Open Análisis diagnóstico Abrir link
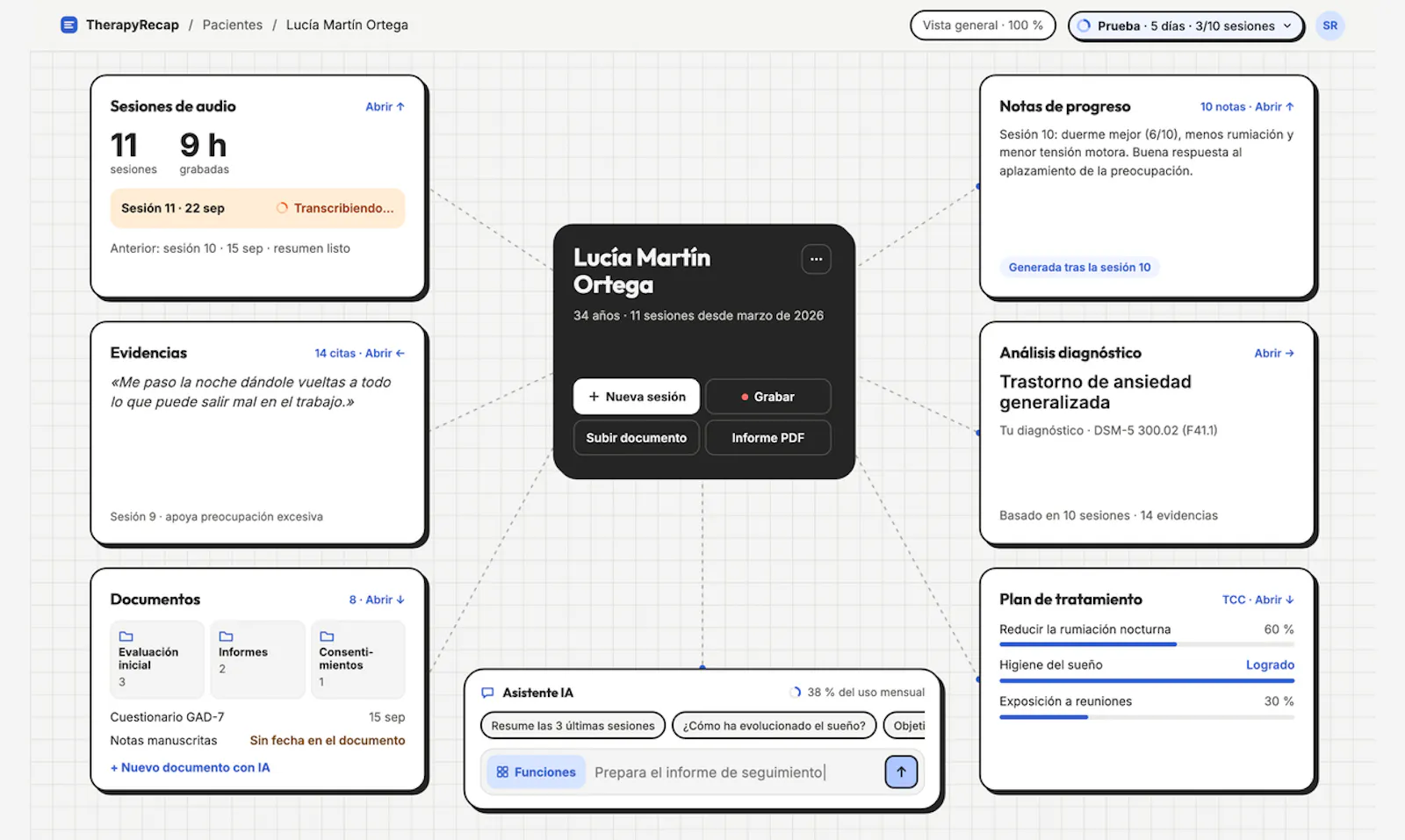Viewport: 1405px width, 840px height. pyautogui.click(x=1274, y=353)
